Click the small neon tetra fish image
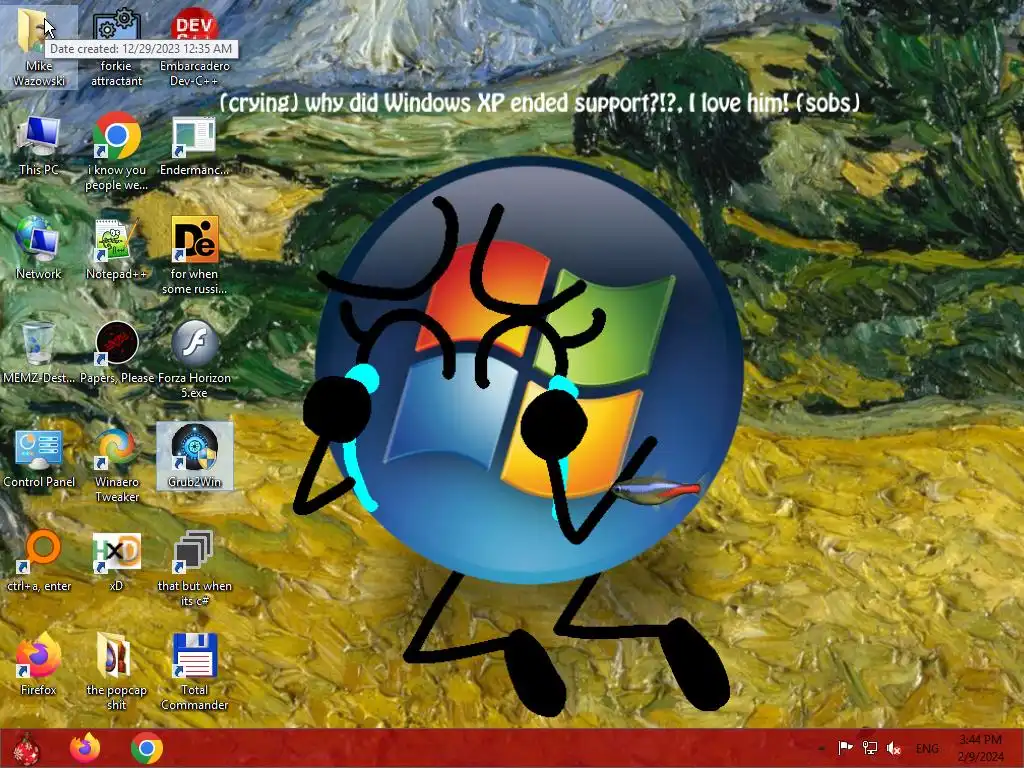The height and width of the screenshot is (768, 1024). 656,489
